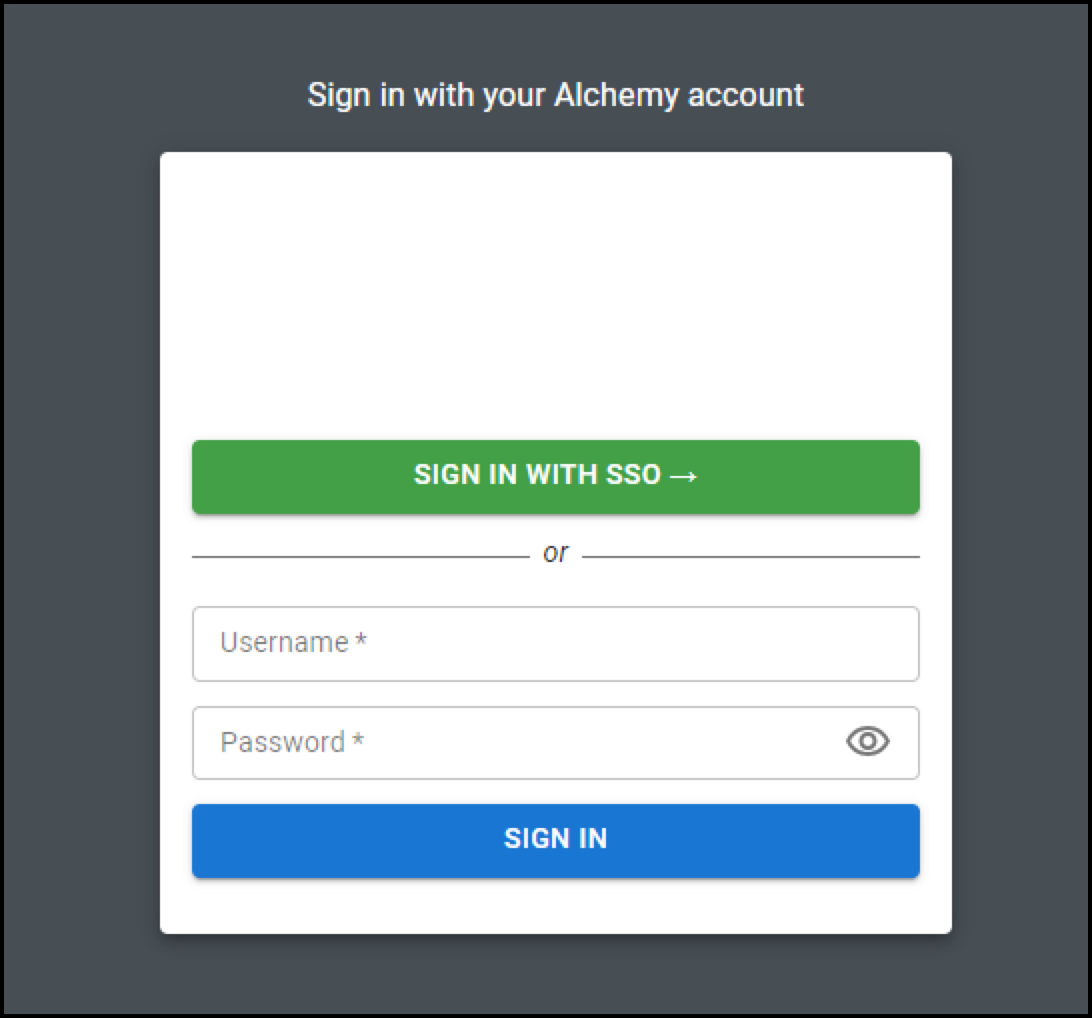Show password using the eye icon
The image size is (1092, 1018).
click(x=867, y=741)
